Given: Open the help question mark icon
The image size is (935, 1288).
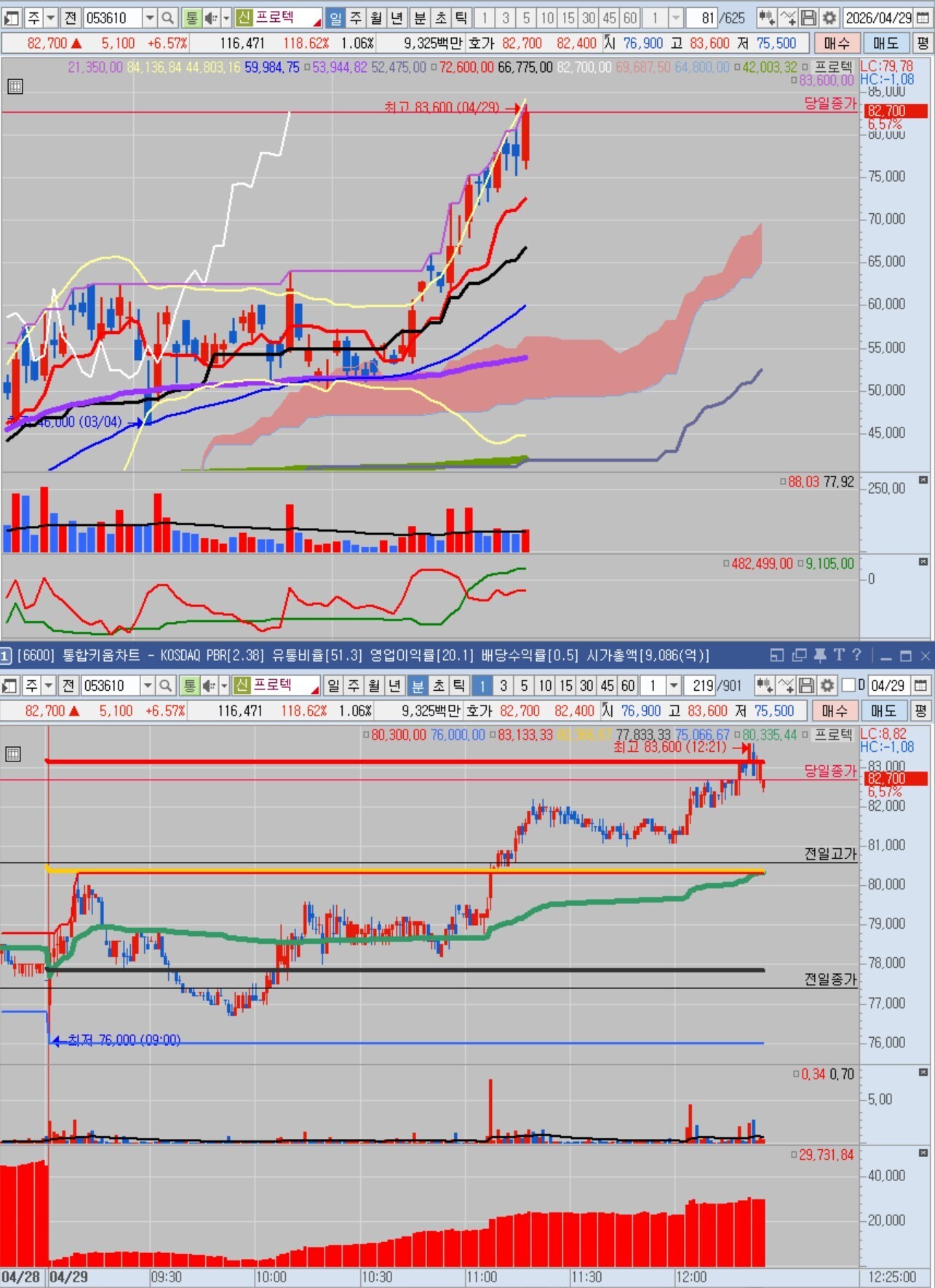Looking at the screenshot, I should coord(856,655).
